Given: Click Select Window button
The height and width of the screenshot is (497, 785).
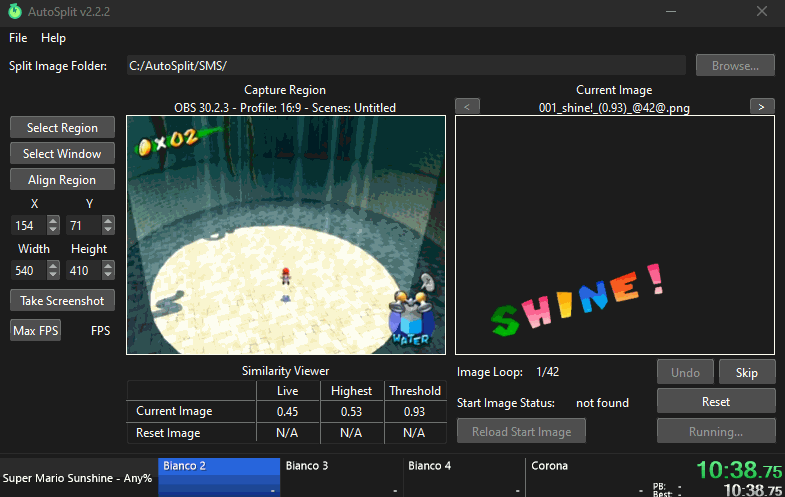Looking at the screenshot, I should pos(62,154).
